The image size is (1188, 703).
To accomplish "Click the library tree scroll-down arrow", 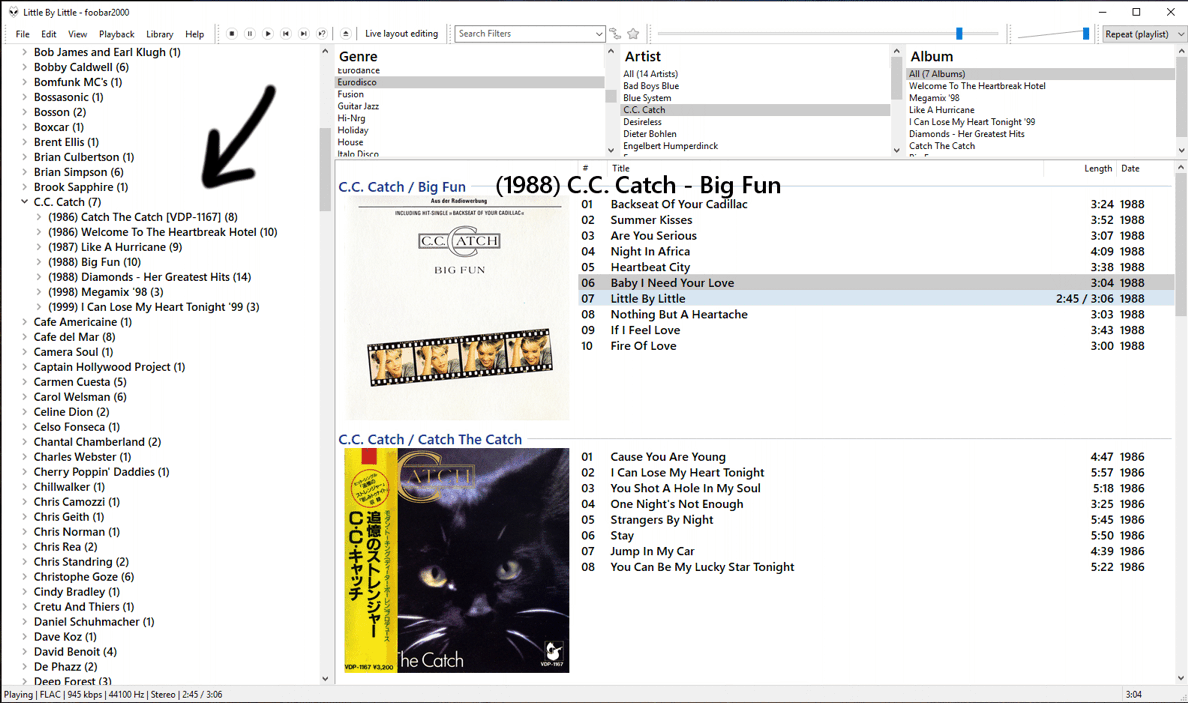I will point(325,679).
